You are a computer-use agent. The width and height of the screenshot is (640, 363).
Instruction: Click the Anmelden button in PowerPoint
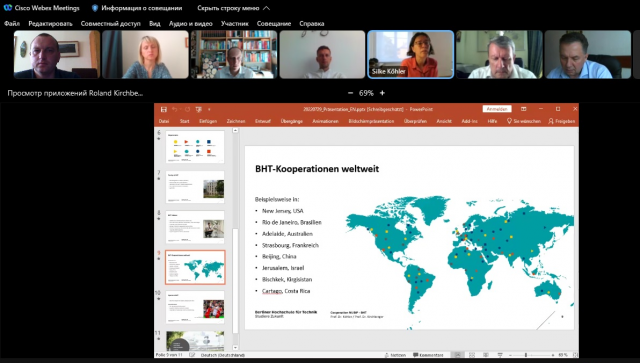[x=497, y=109]
